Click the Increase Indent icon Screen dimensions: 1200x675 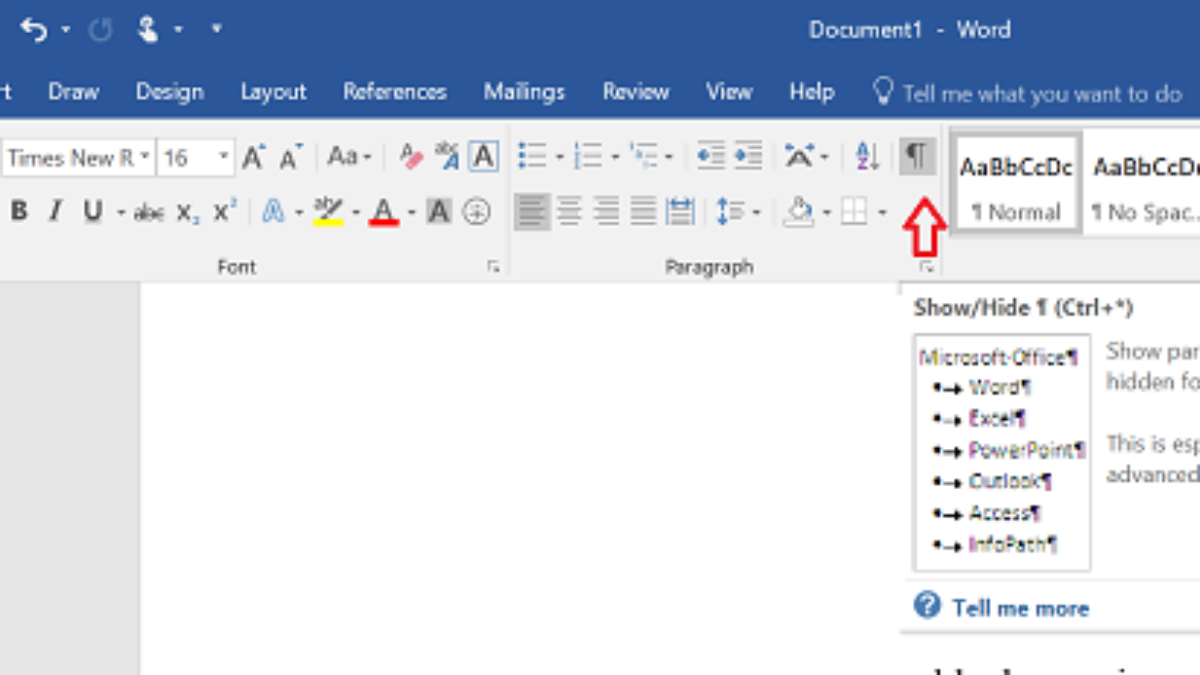[748, 156]
